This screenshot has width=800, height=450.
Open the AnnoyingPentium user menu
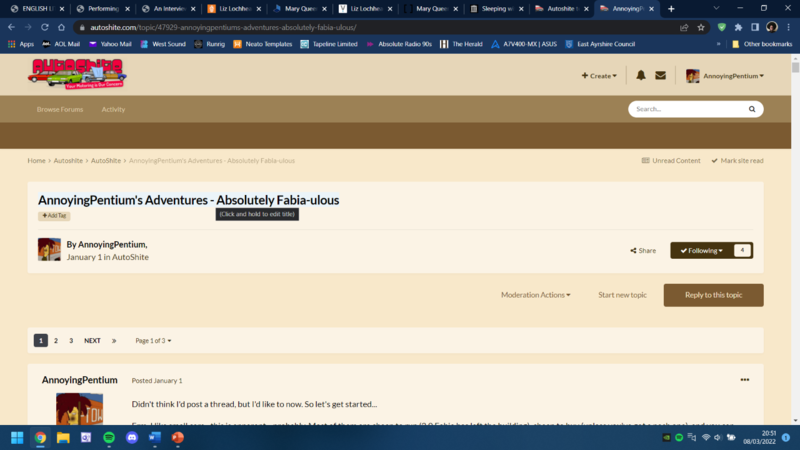tap(725, 76)
